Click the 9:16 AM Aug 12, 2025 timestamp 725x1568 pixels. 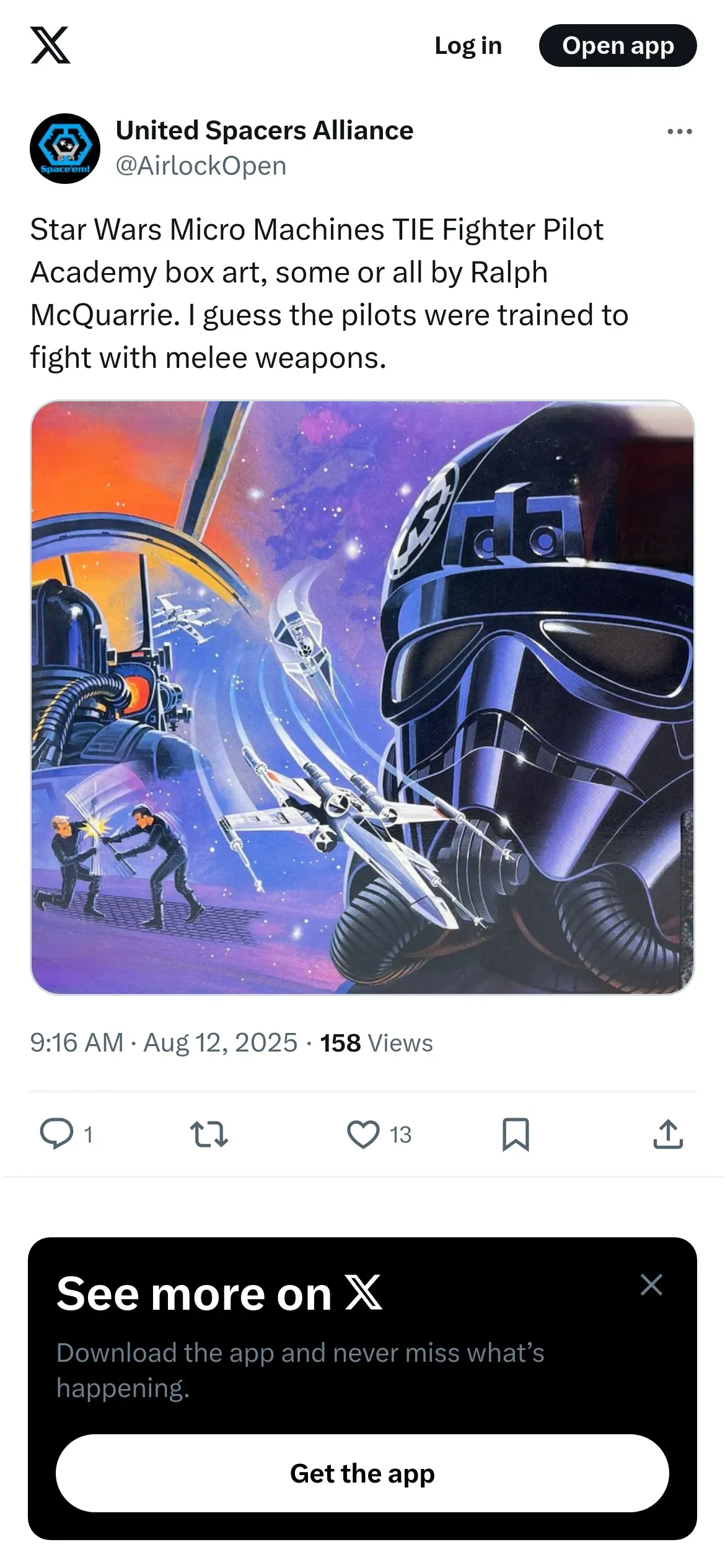click(x=164, y=1043)
